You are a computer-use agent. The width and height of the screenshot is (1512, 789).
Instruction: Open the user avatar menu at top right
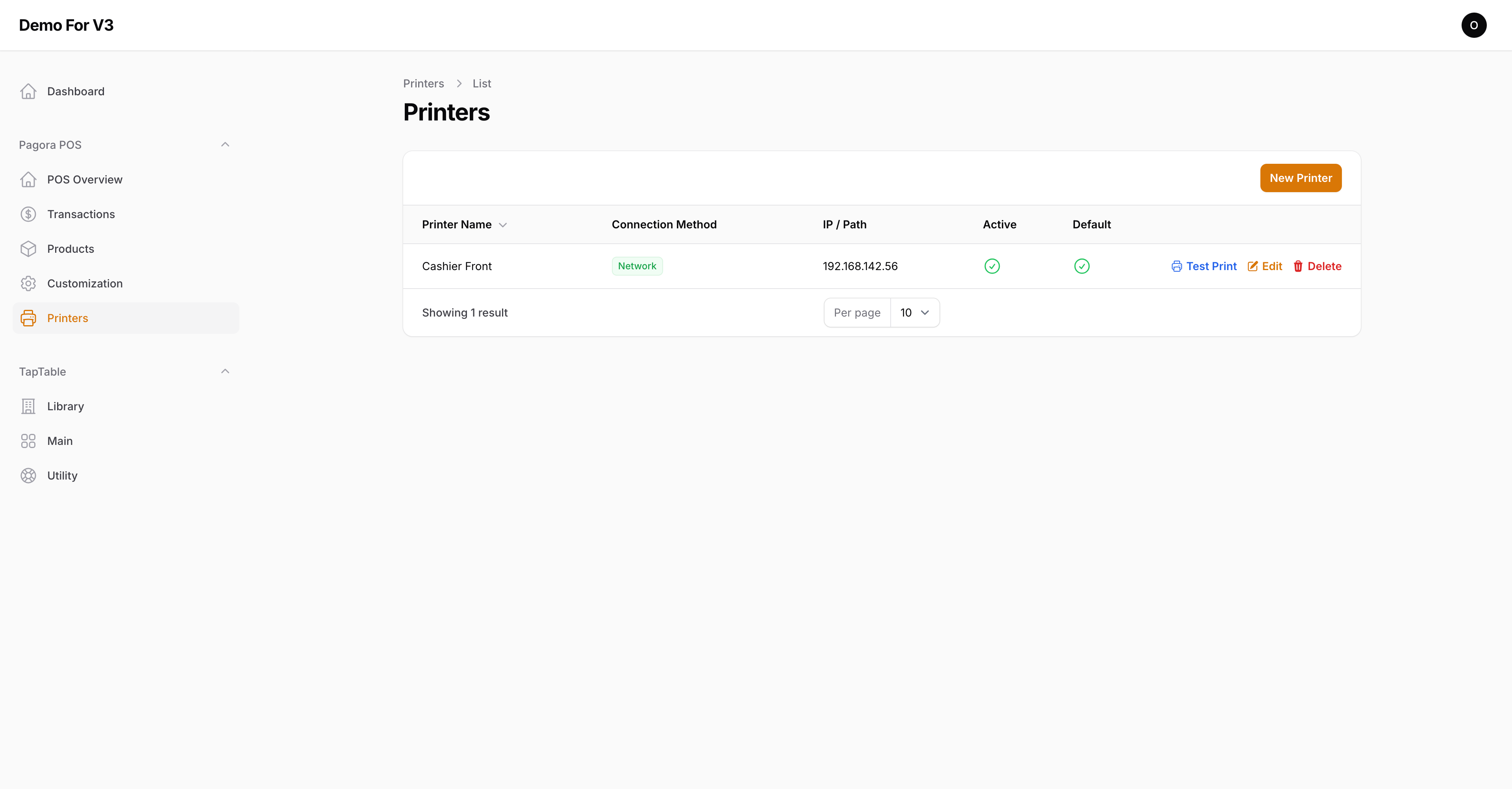[x=1474, y=25]
